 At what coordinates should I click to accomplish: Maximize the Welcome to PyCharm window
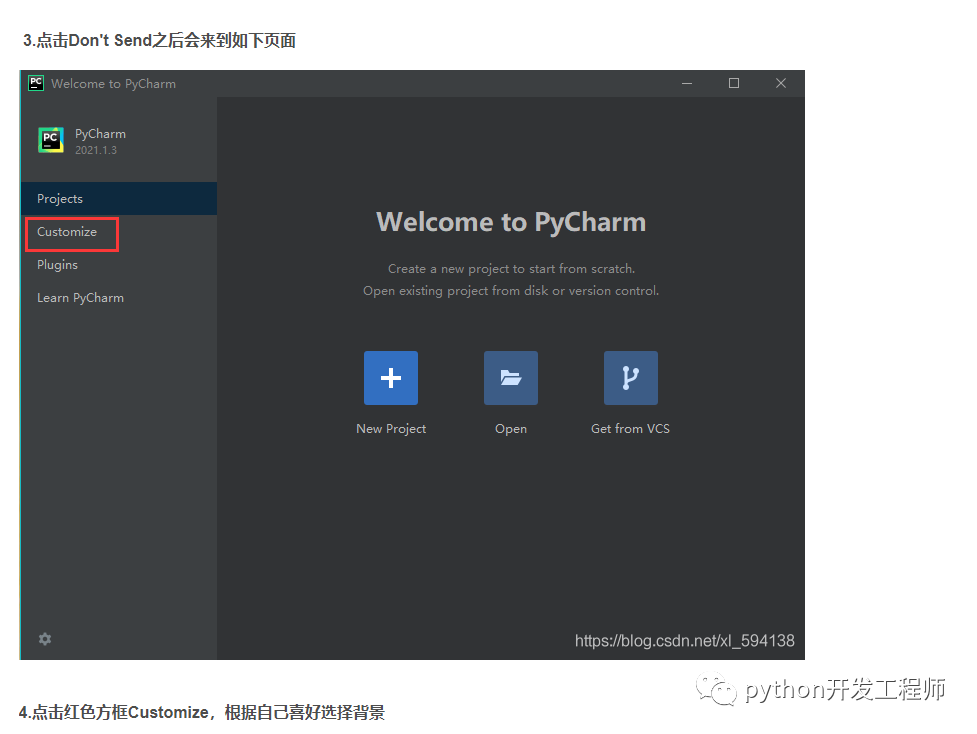coord(734,83)
